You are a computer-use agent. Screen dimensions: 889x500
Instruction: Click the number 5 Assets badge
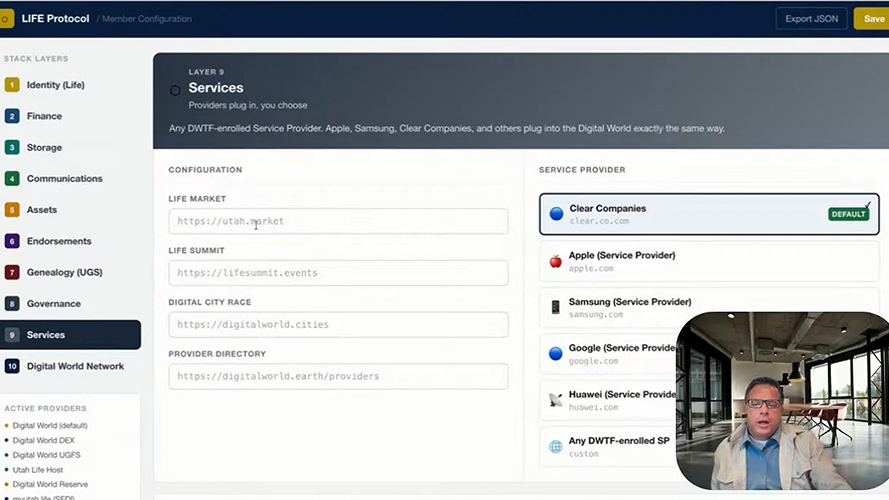[12, 210]
